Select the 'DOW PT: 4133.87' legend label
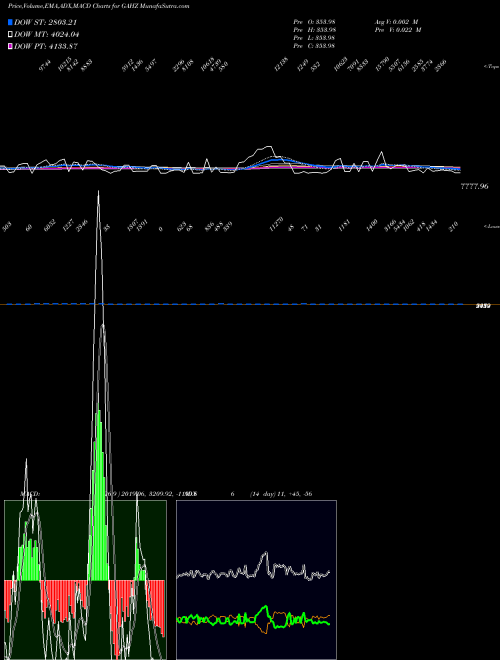 [x=46, y=46]
